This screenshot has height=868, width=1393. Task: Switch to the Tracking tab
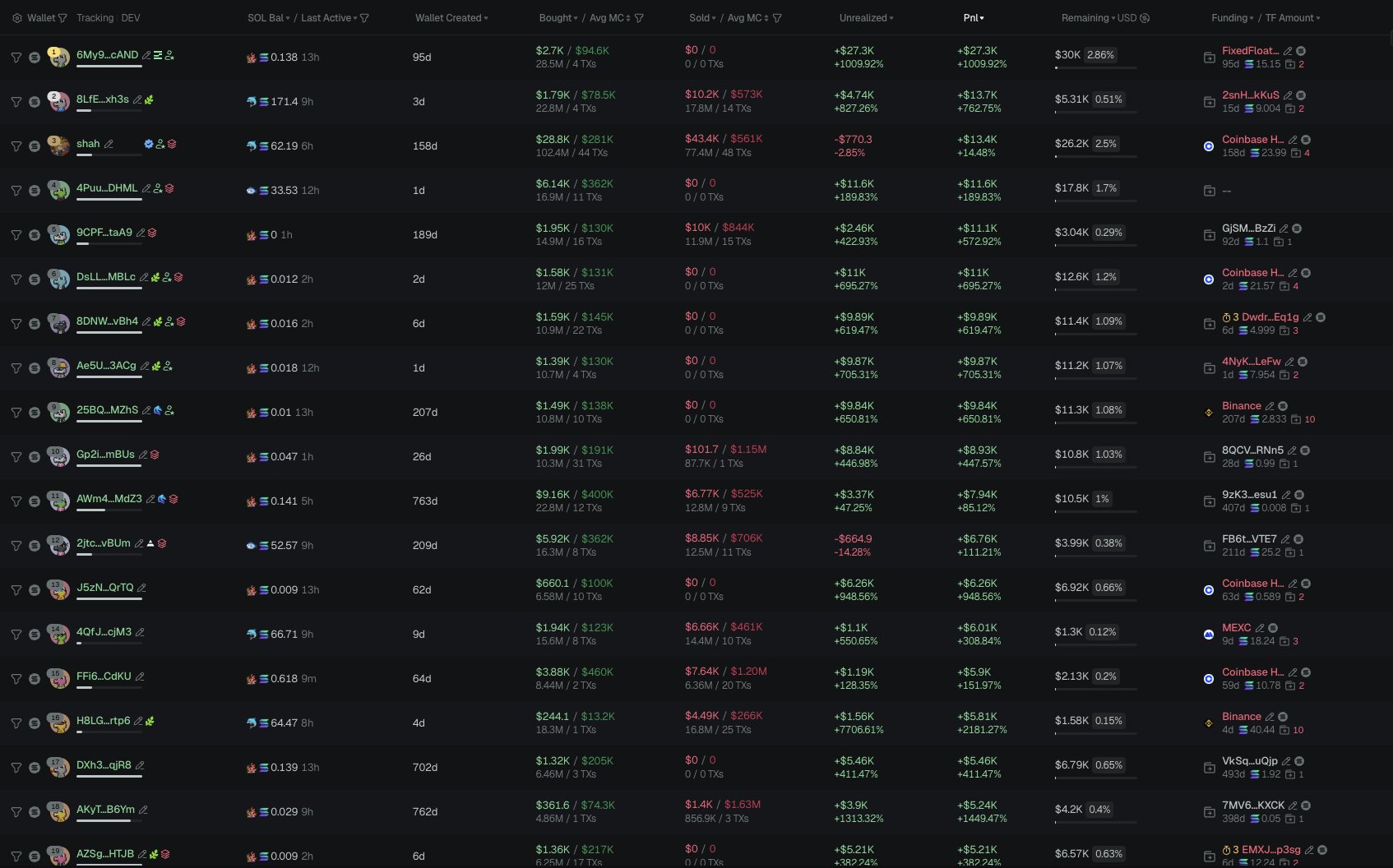[95, 18]
